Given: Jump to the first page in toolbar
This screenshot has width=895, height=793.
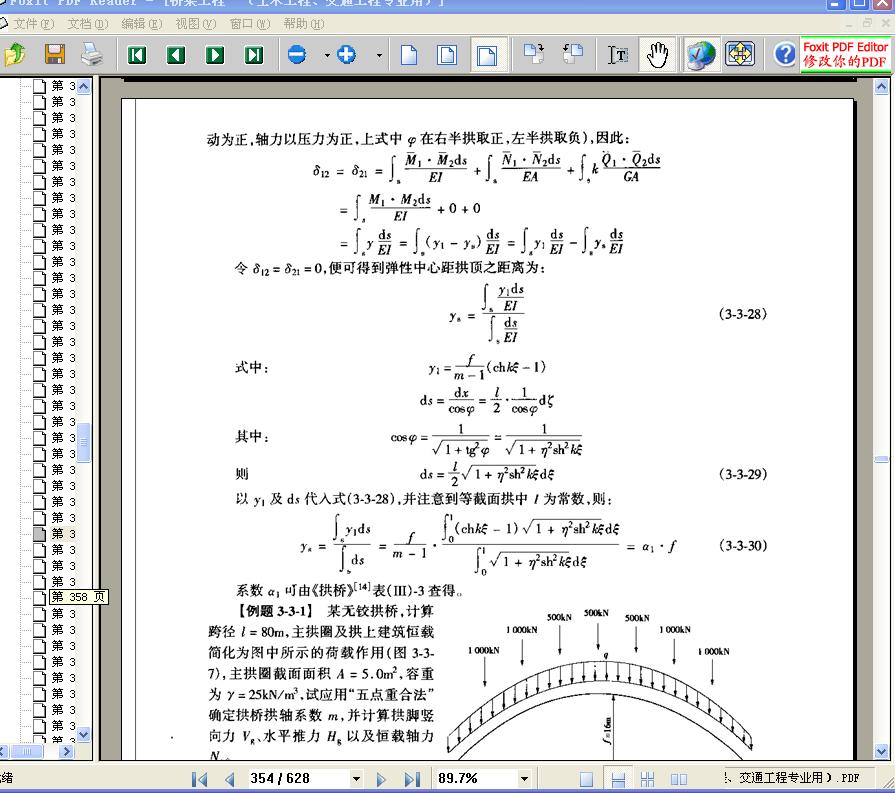Looking at the screenshot, I should pos(136,55).
